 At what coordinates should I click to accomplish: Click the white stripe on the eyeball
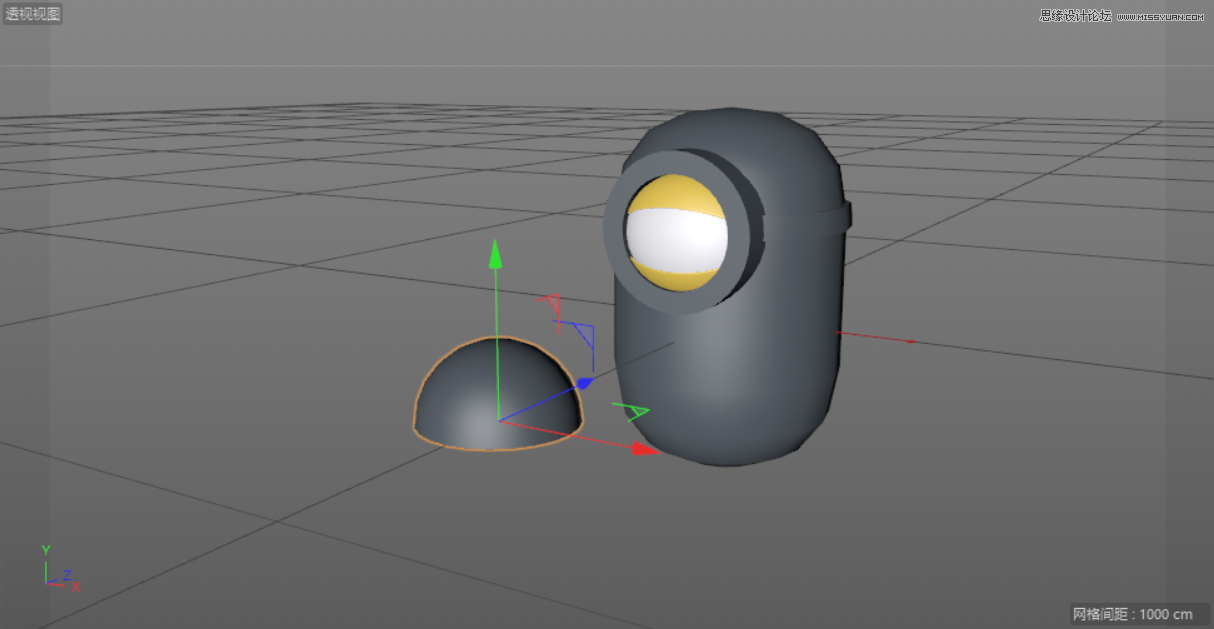pos(675,240)
